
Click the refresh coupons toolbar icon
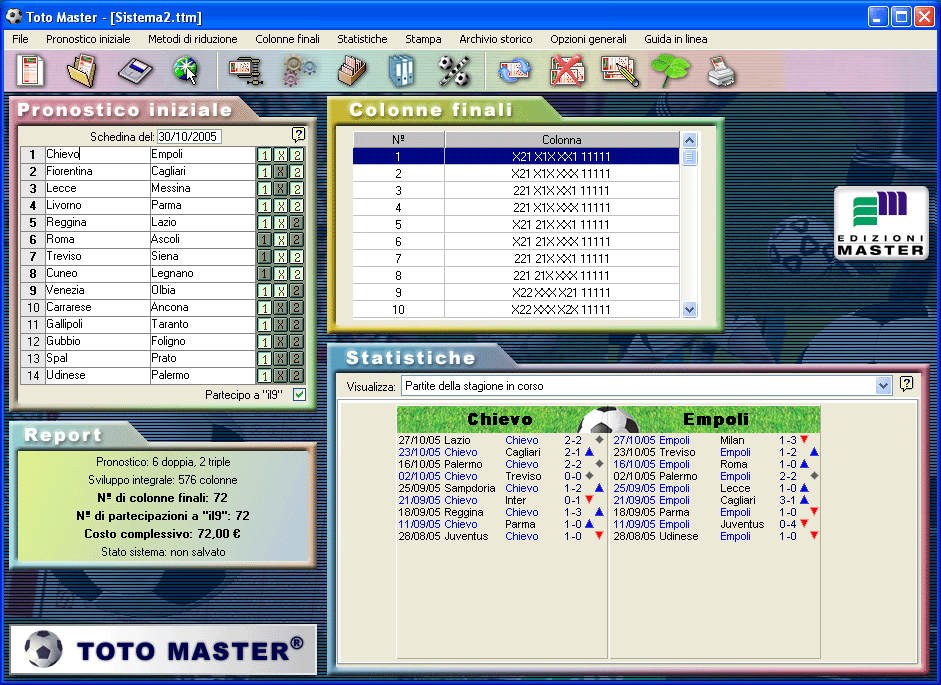(x=514, y=71)
